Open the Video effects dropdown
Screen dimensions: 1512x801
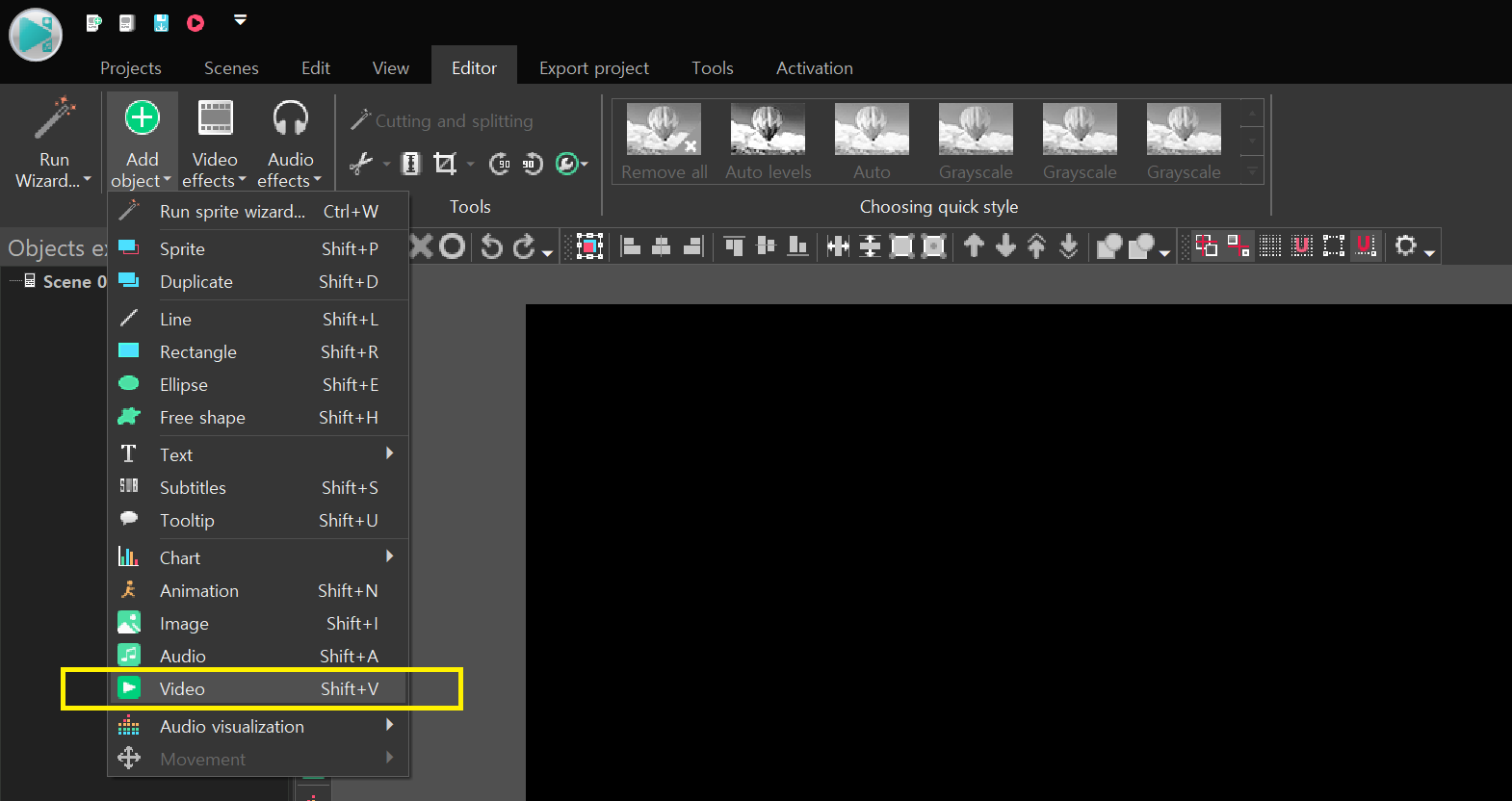(x=215, y=144)
